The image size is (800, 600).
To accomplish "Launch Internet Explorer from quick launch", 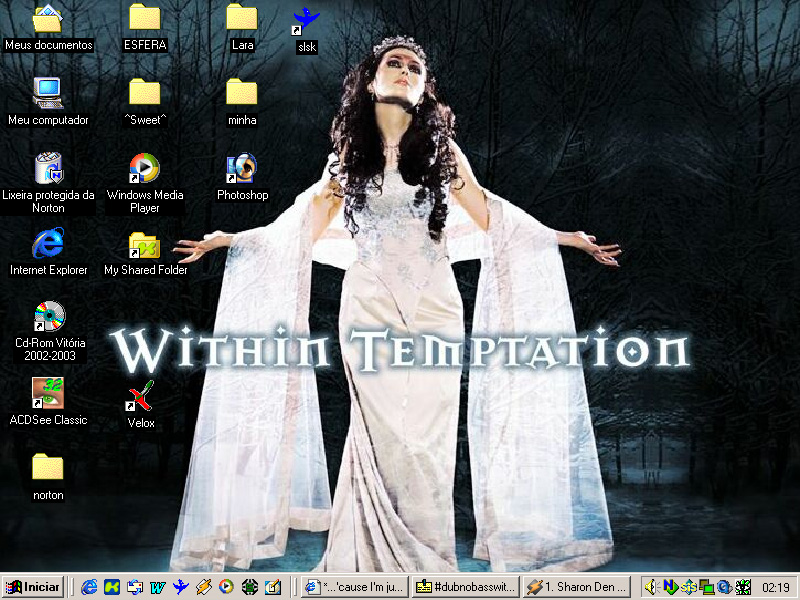I will click(x=89, y=587).
